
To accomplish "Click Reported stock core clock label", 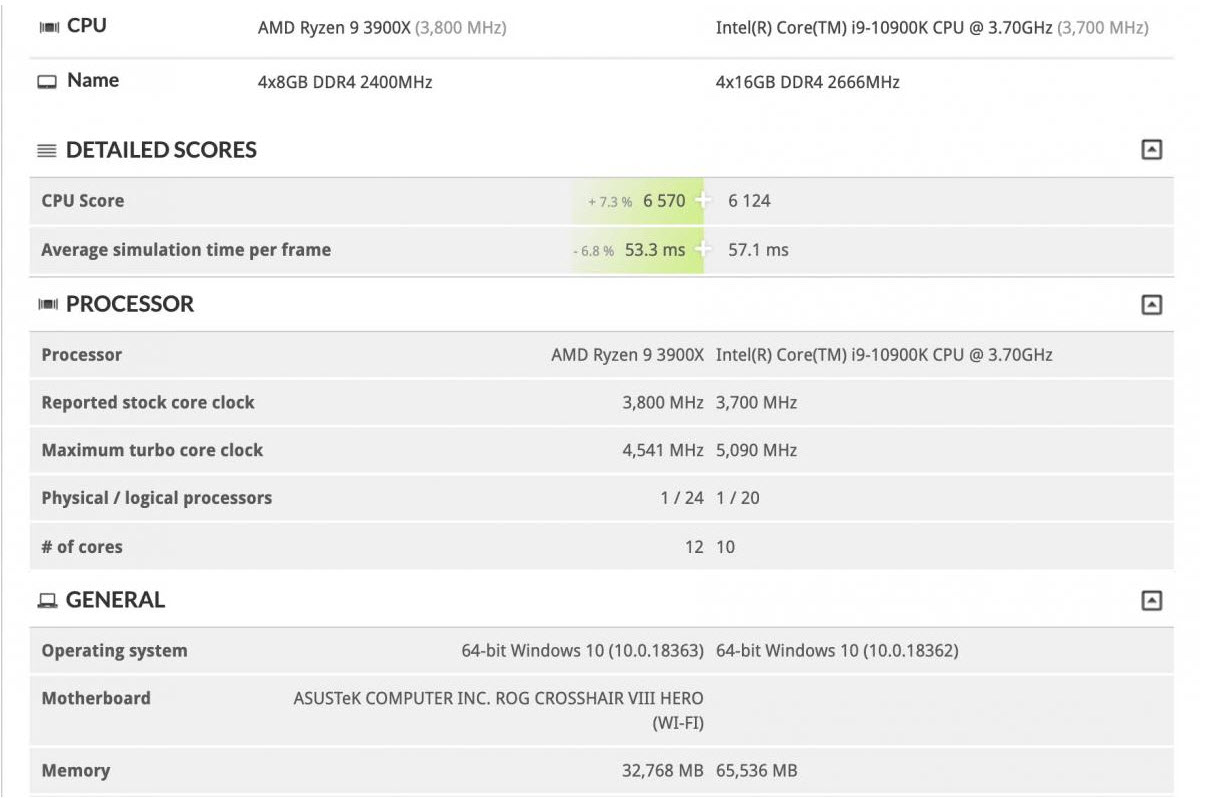I will pyautogui.click(x=148, y=403).
